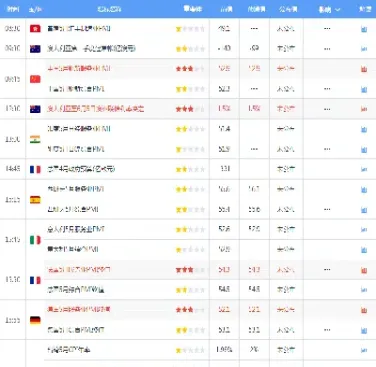Click the China flag icon
The image size is (376, 367).
(35, 79)
